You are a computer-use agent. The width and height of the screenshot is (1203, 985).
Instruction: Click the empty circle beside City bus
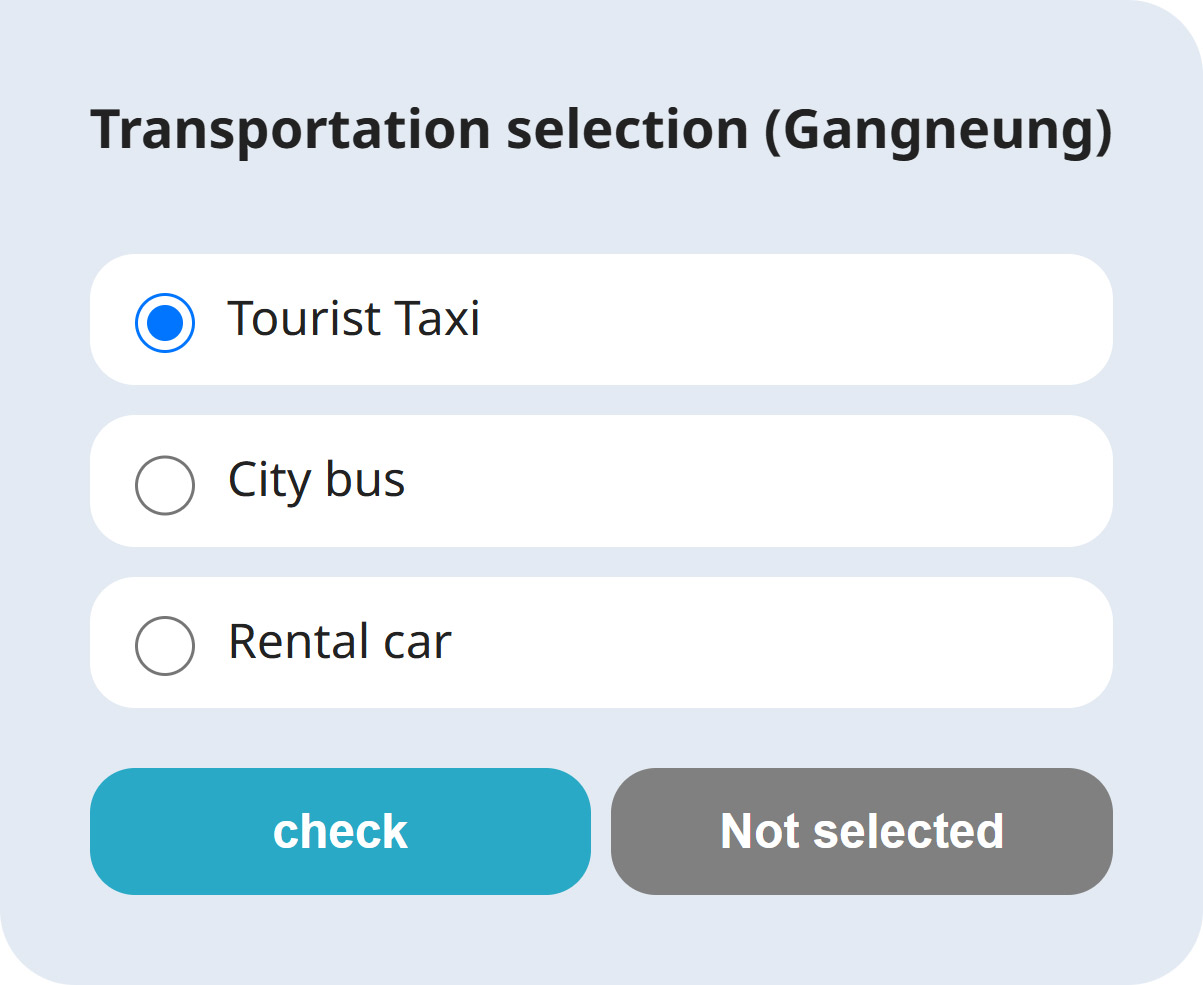(x=165, y=485)
